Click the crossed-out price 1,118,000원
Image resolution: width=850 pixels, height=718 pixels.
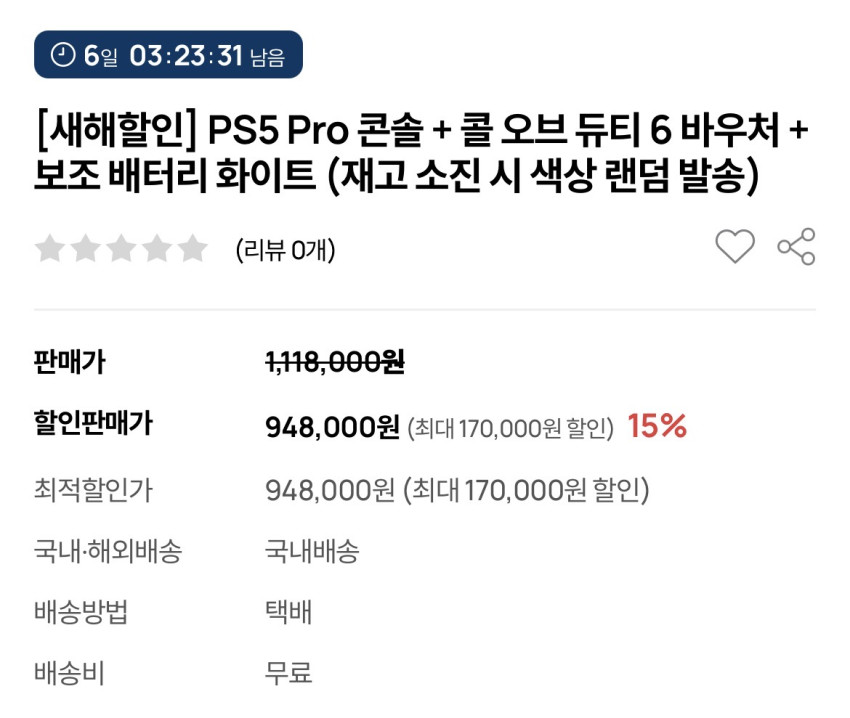tap(334, 363)
